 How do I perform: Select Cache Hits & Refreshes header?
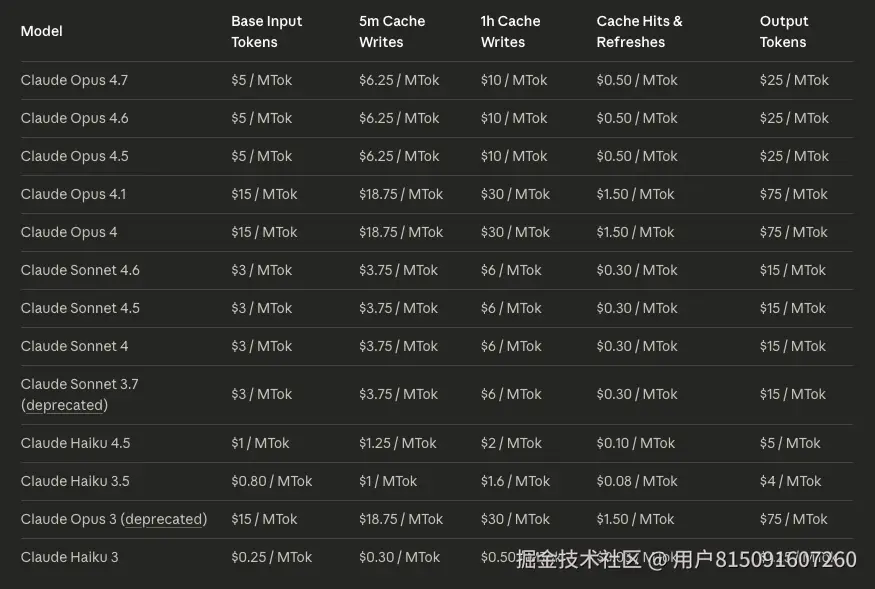click(x=639, y=31)
